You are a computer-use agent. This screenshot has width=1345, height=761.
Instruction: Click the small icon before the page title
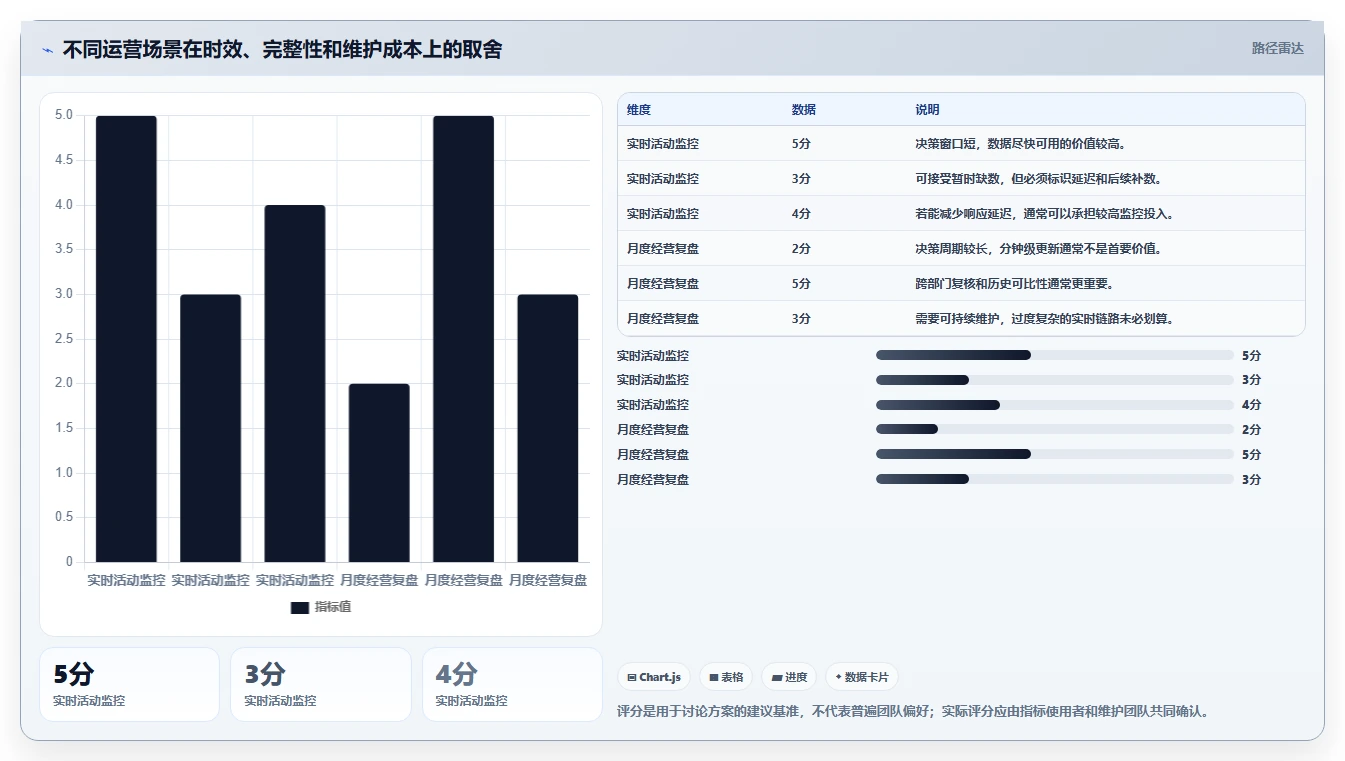(47, 50)
